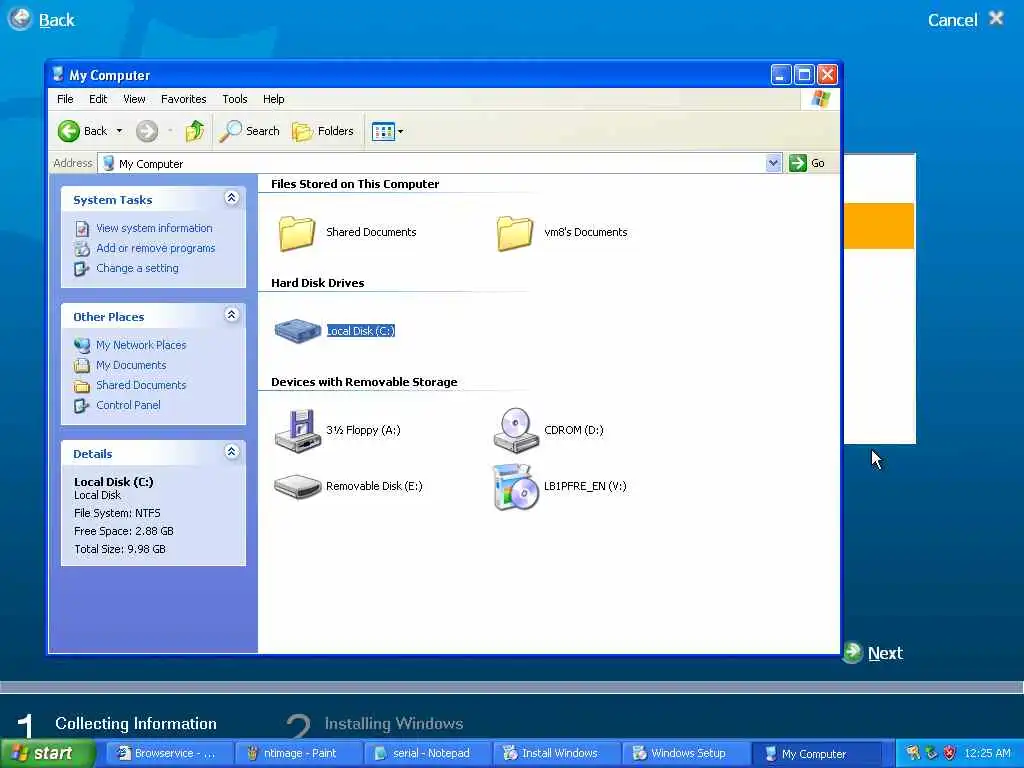
Task: Switch to Browservice taskbar button
Action: 169,754
